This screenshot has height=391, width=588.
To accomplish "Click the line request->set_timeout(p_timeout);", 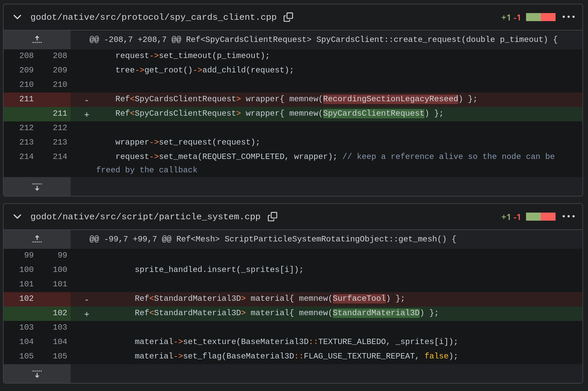I will (192, 55).
